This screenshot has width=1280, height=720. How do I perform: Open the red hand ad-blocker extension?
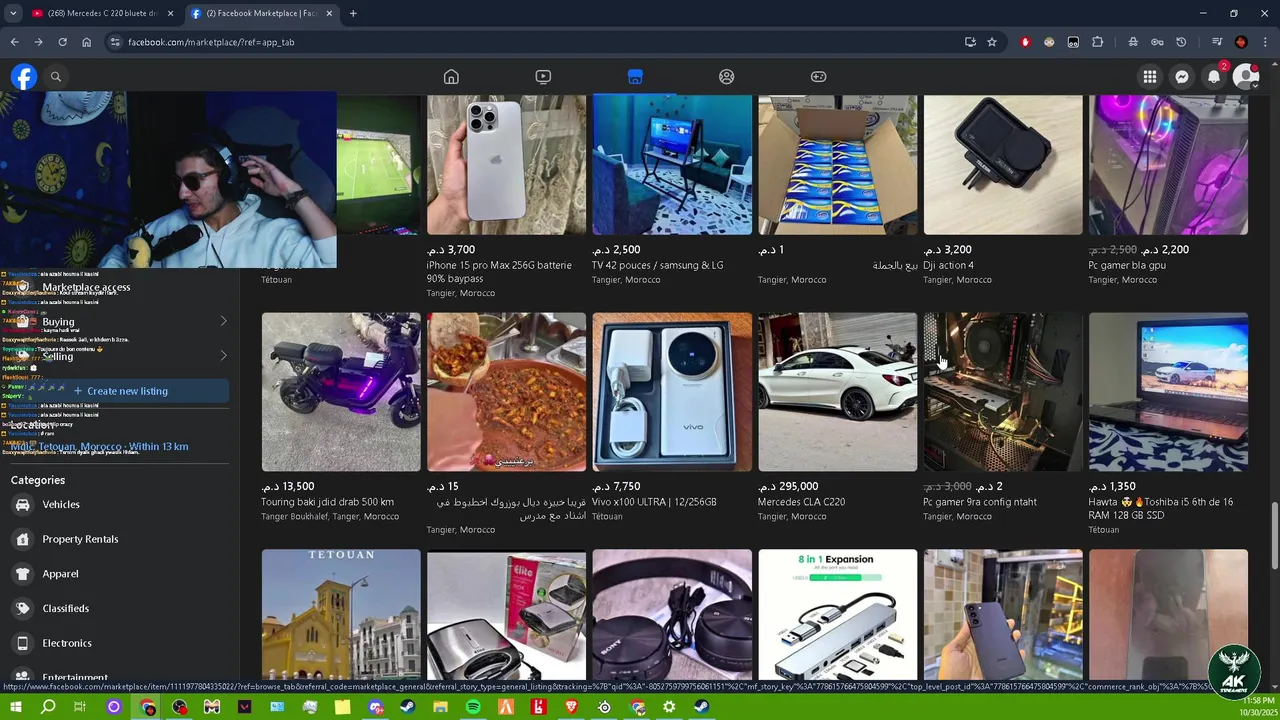pyautogui.click(x=1025, y=42)
